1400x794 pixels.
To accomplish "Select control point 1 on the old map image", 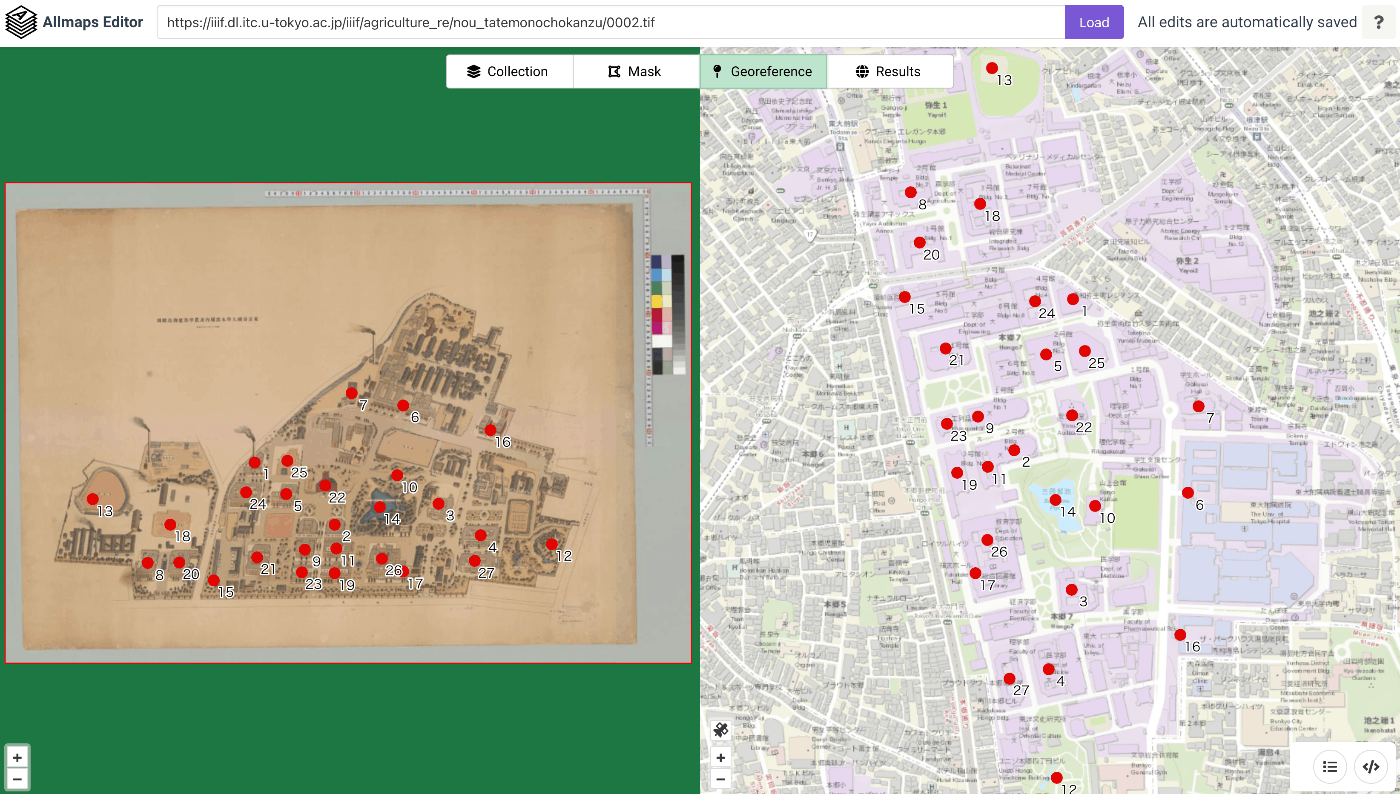I will [255, 462].
